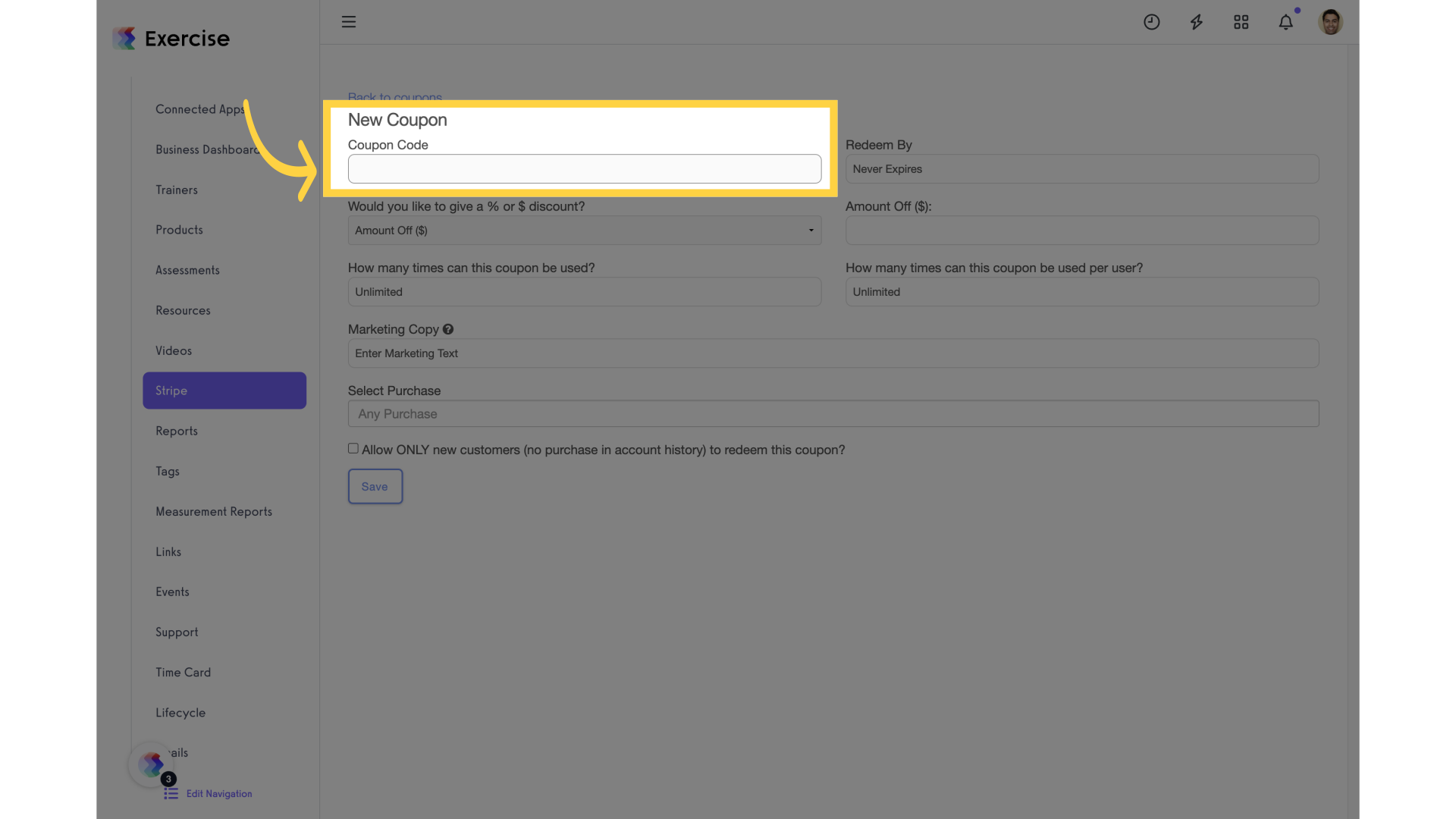Open Lifecycle in sidebar
The image size is (1456, 819).
pos(180,712)
